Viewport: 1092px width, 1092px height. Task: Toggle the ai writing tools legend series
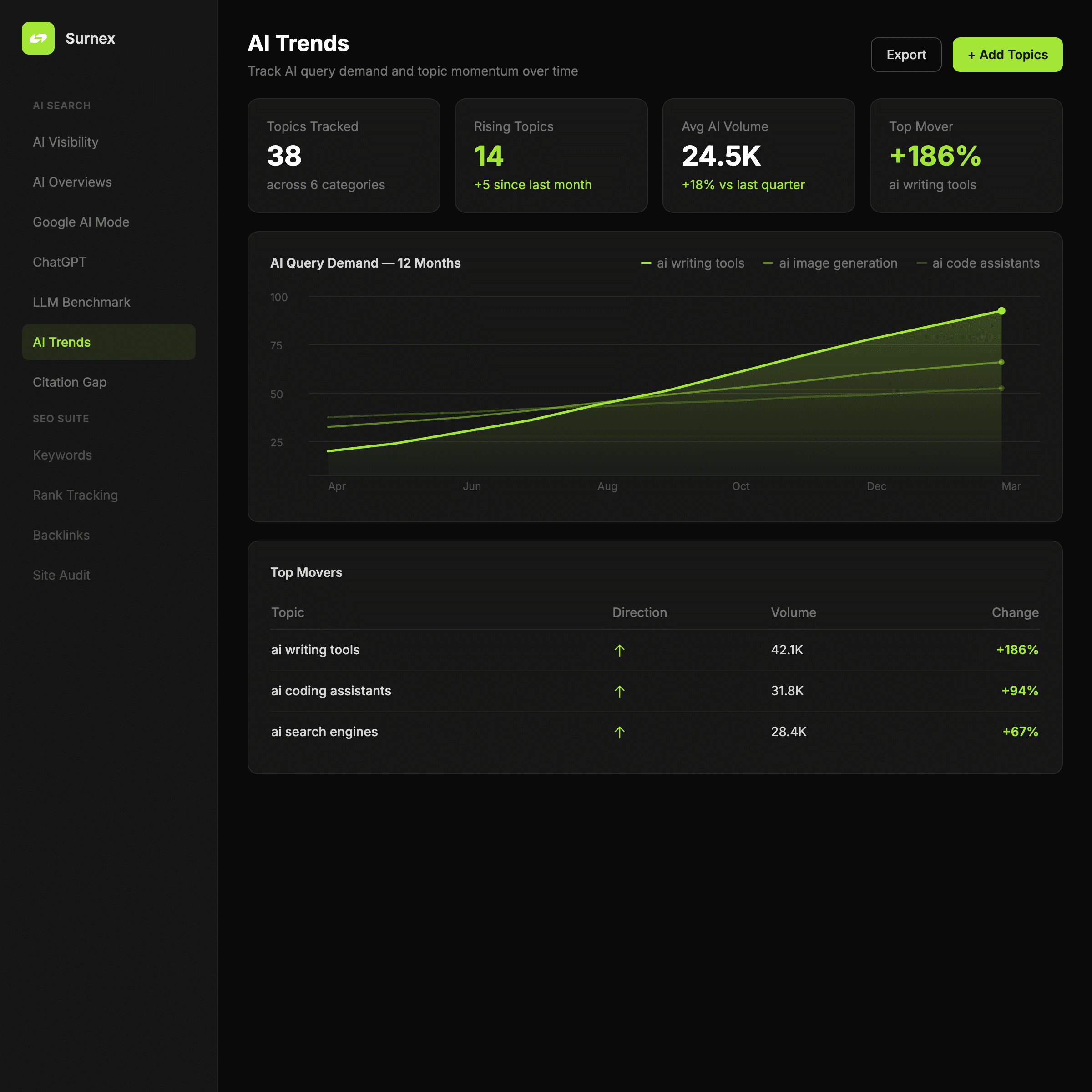pos(692,263)
